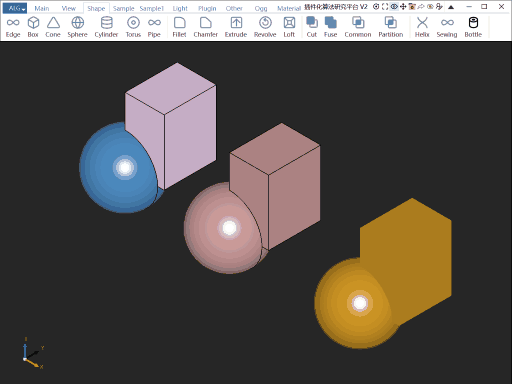This screenshot has height=384, width=512.
Task: Switch to the Shape tab
Action: point(96,9)
